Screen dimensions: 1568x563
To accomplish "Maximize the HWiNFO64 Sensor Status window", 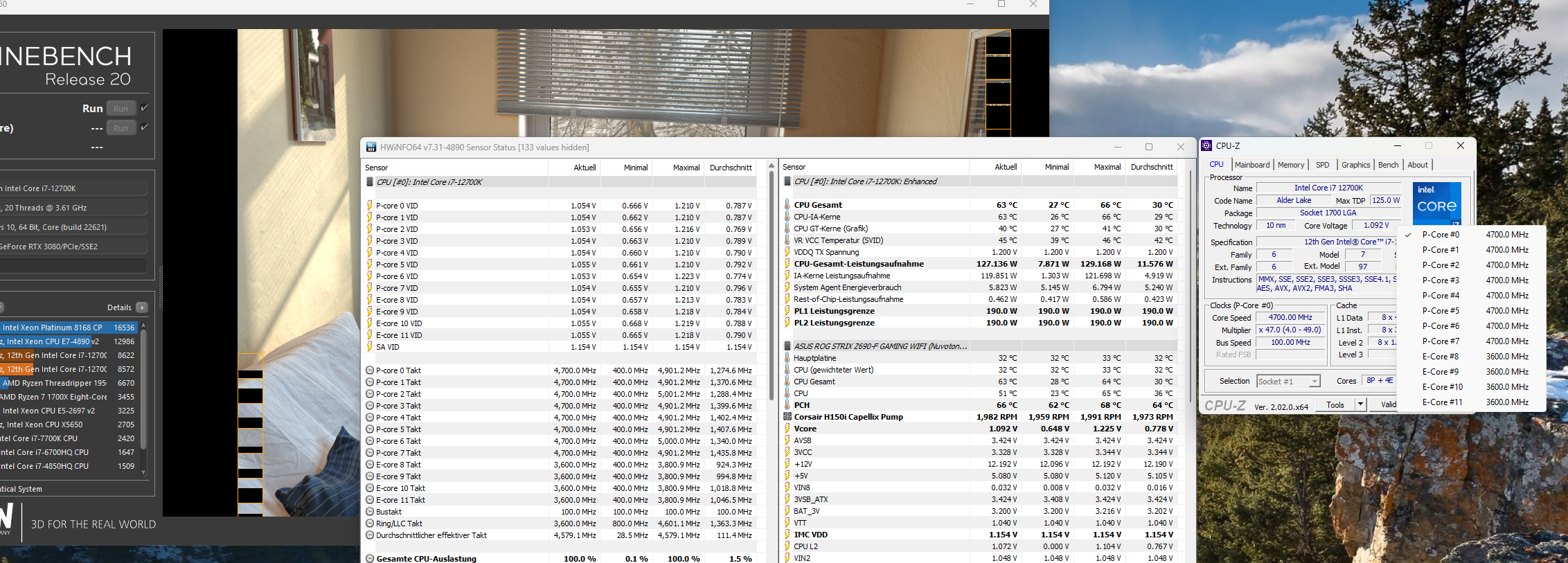I will (x=1149, y=147).
